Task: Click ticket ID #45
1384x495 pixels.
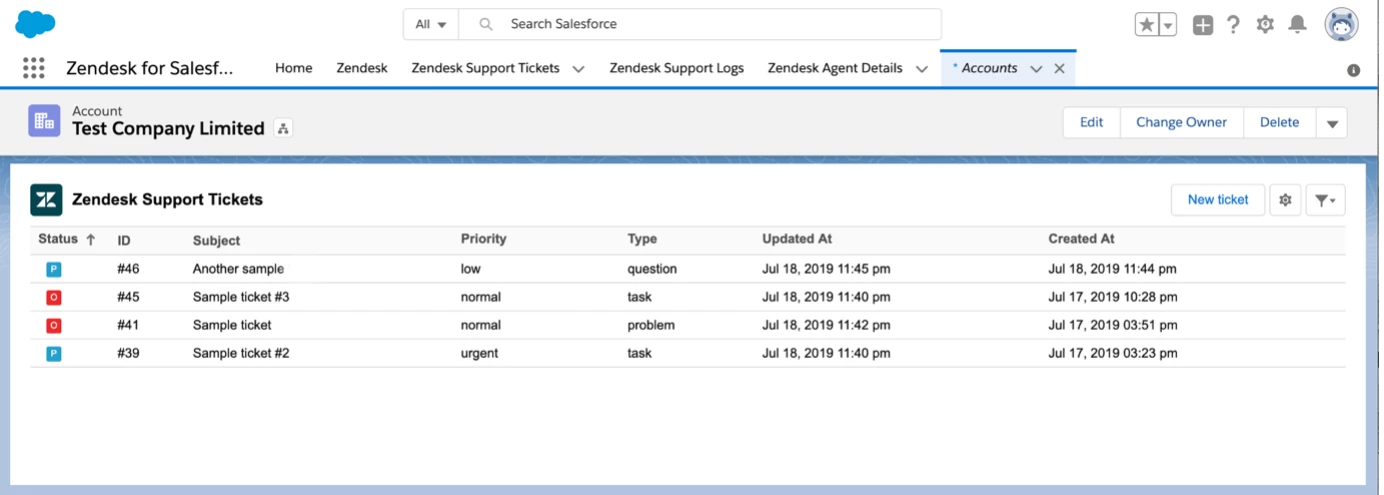Action: coord(128,297)
